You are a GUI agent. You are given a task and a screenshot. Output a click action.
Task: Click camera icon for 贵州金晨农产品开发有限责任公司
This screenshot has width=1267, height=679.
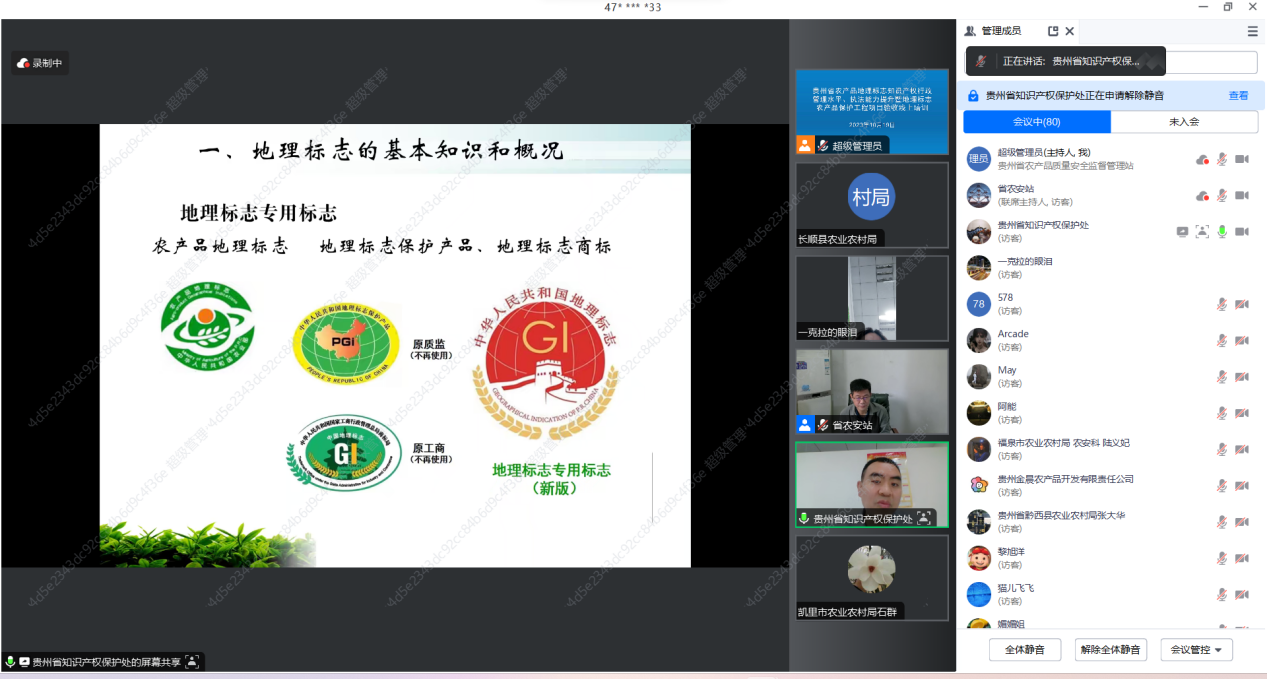click(1242, 485)
